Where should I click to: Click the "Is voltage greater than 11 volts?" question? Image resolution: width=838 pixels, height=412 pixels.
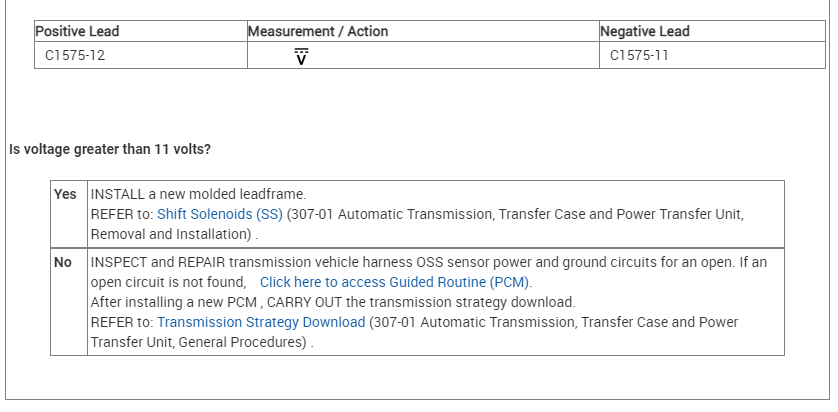(110, 150)
